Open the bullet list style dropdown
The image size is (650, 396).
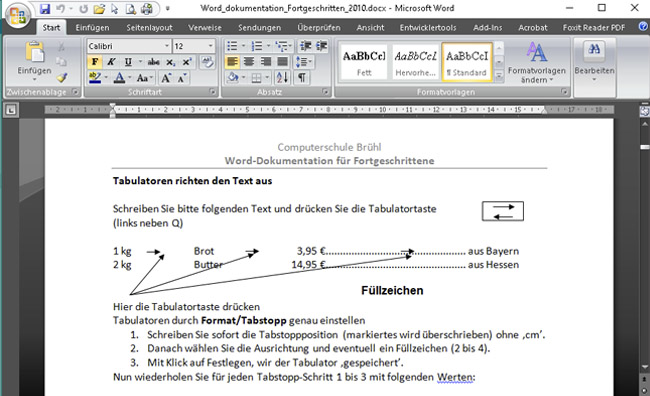pos(243,46)
